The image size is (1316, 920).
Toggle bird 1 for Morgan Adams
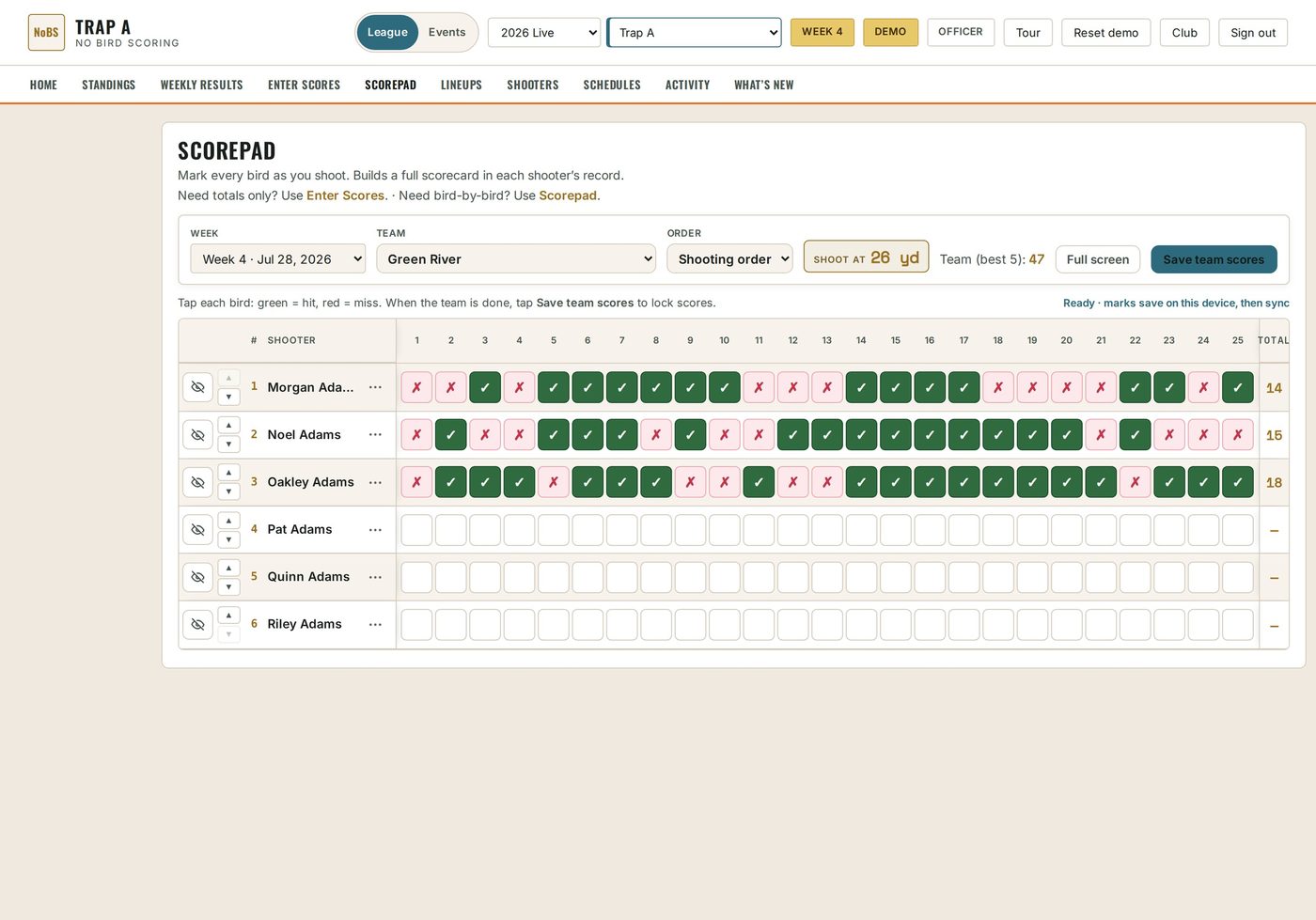[x=416, y=387]
